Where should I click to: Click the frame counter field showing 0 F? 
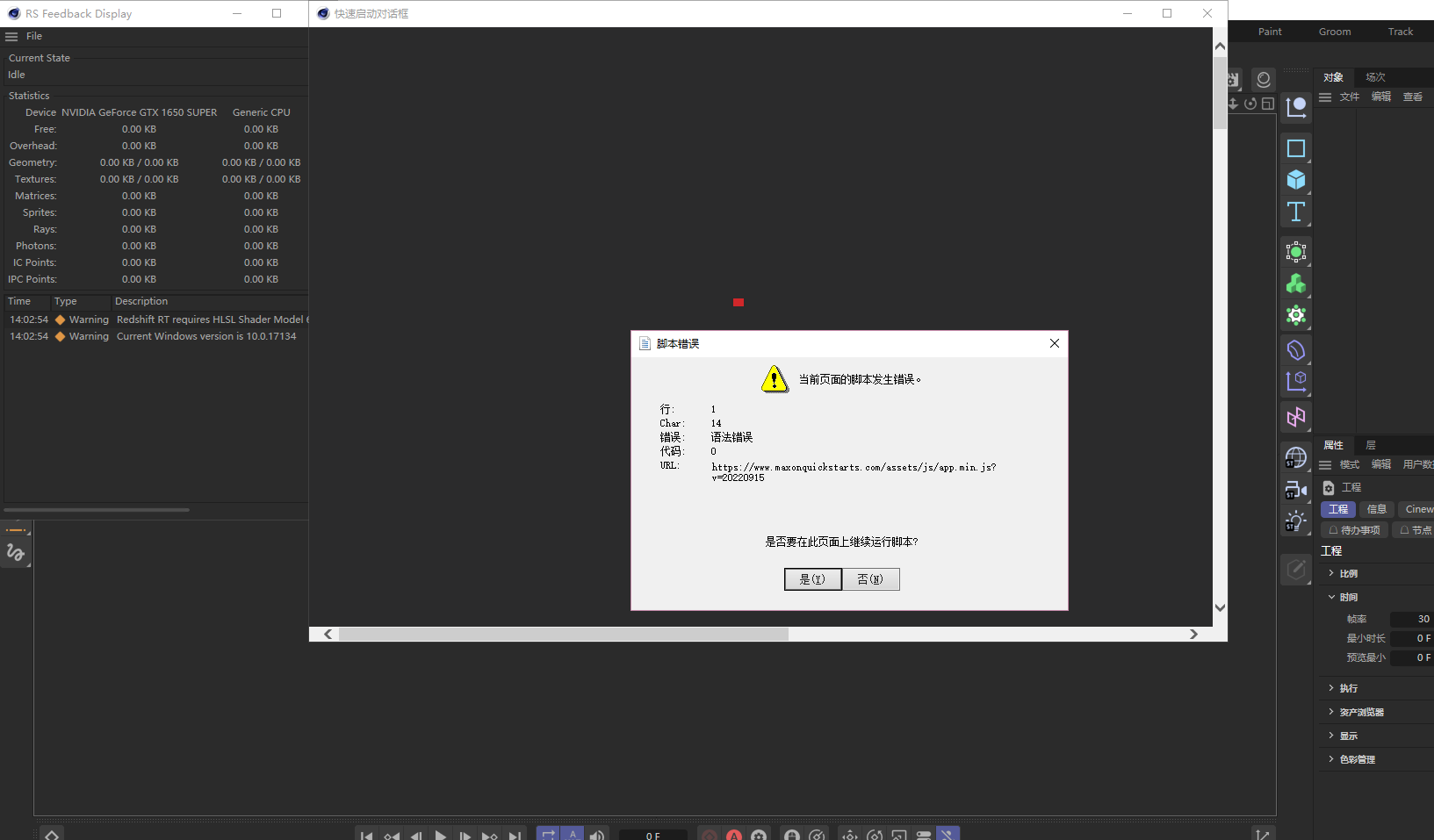click(x=652, y=834)
